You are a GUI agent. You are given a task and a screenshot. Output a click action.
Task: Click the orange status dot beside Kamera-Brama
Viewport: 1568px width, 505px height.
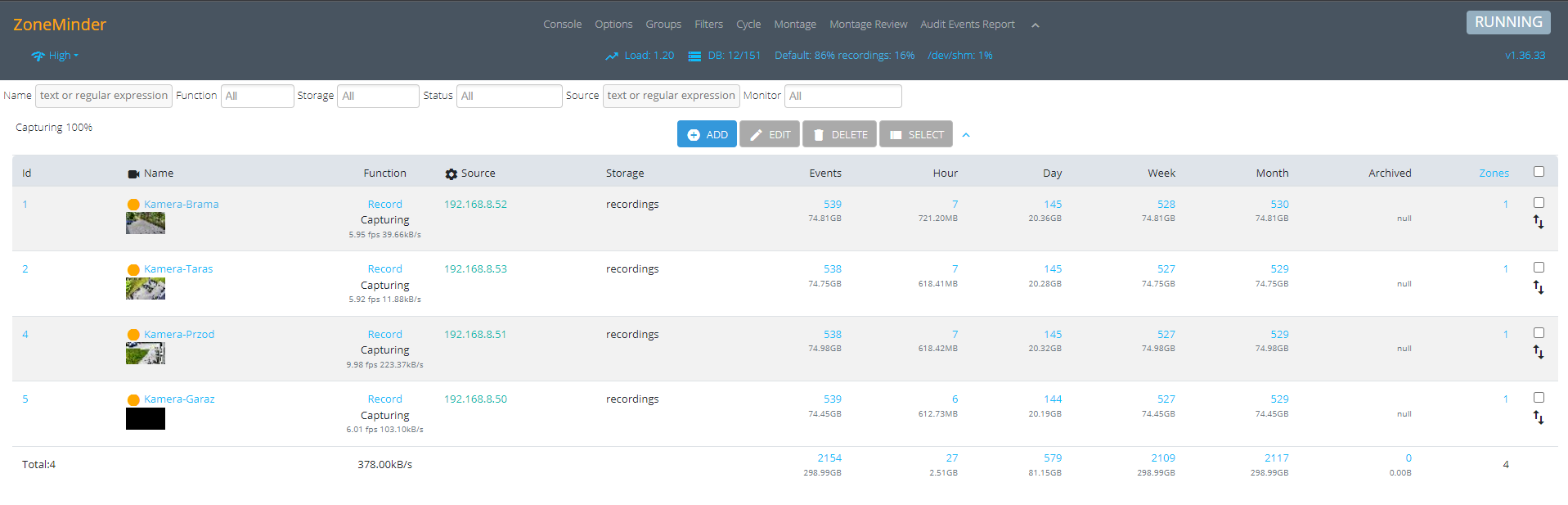pyautogui.click(x=133, y=205)
